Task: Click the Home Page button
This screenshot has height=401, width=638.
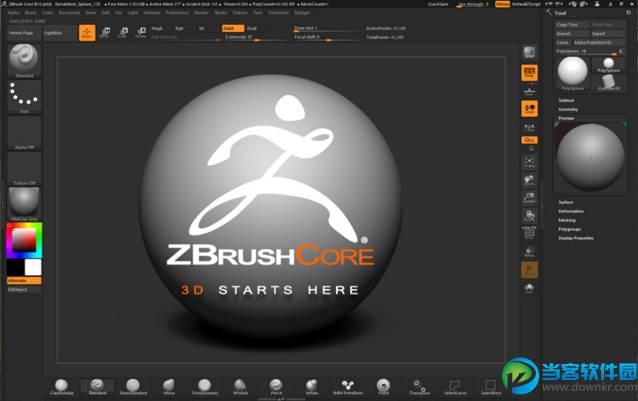Action: pos(22,33)
